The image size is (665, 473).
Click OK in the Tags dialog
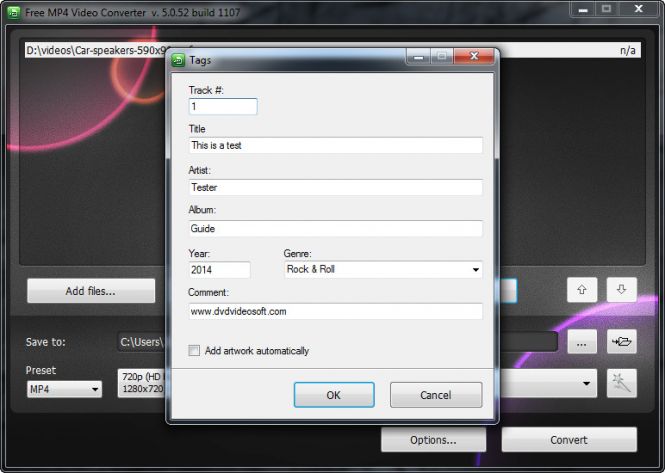click(334, 395)
